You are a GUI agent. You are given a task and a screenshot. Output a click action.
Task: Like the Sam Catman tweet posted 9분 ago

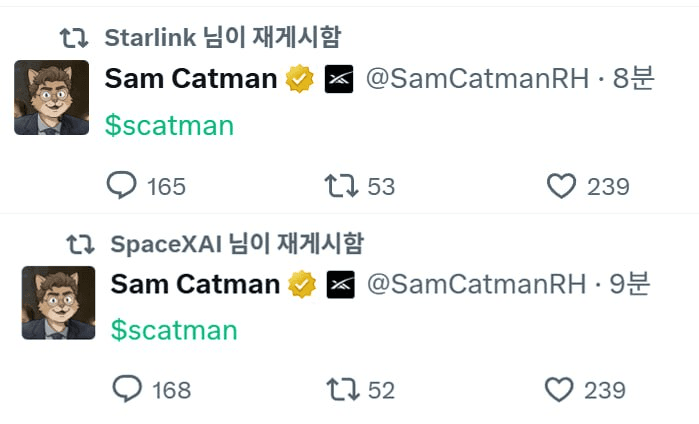[585, 390]
